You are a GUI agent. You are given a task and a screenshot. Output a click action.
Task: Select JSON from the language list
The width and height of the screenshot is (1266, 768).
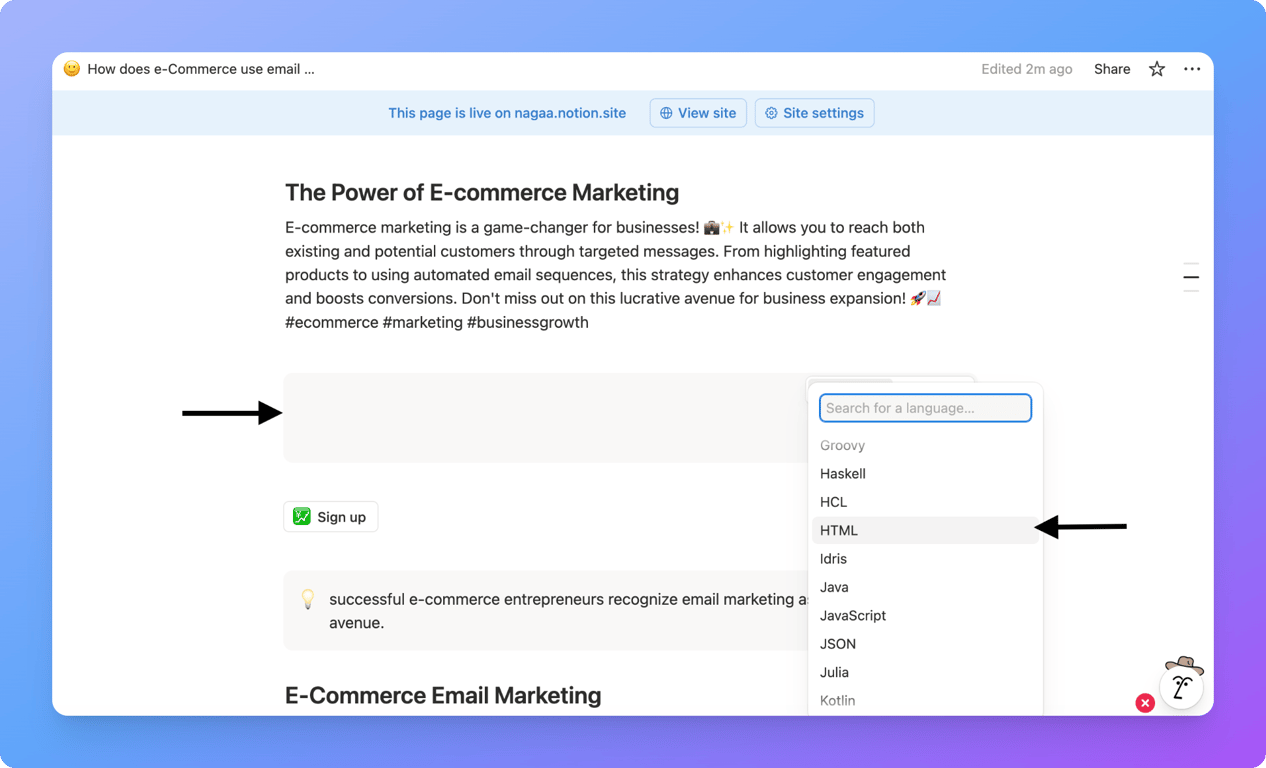(x=925, y=644)
